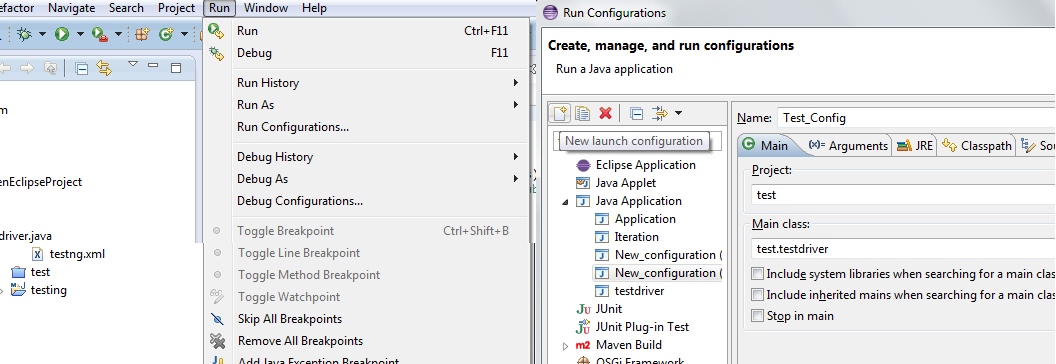Click the Debug icon in Run menu
1056x364 pixels.
(216, 53)
